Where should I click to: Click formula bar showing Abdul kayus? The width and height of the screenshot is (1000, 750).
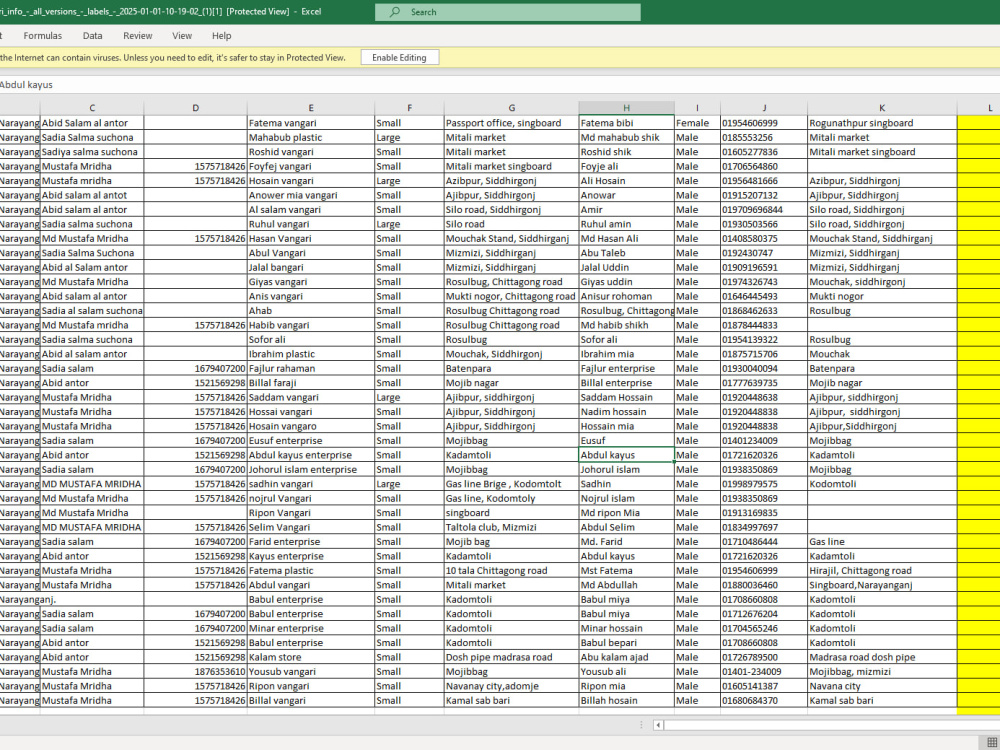[497, 85]
